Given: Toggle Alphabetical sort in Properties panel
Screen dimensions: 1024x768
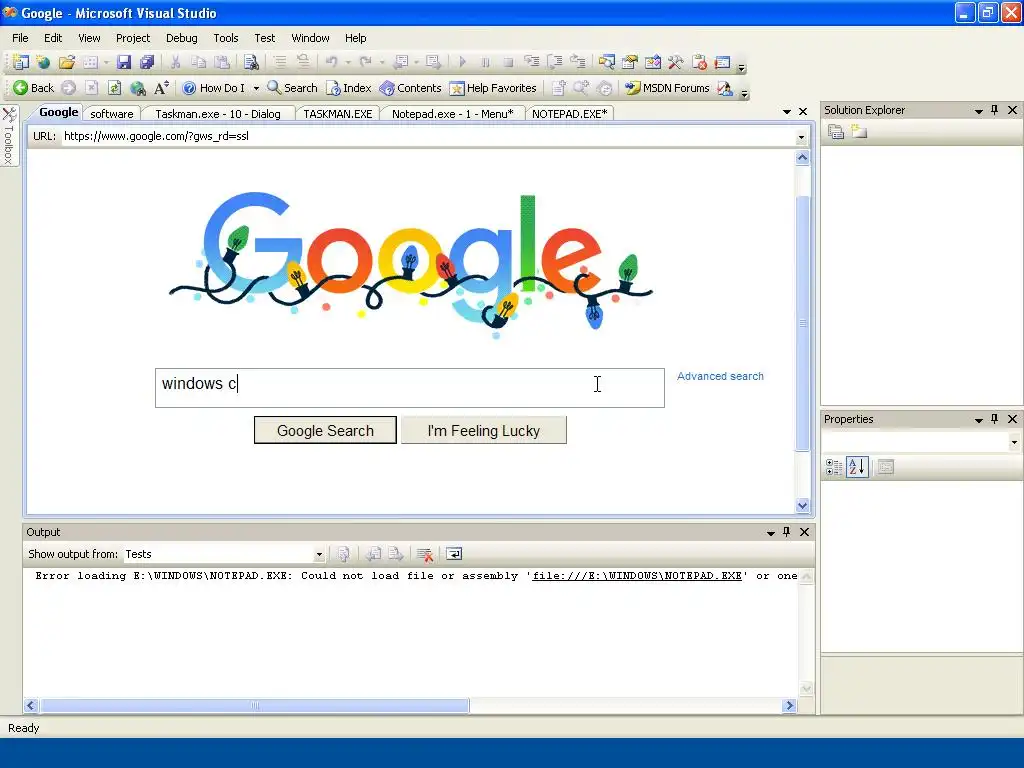Looking at the screenshot, I should 857,467.
